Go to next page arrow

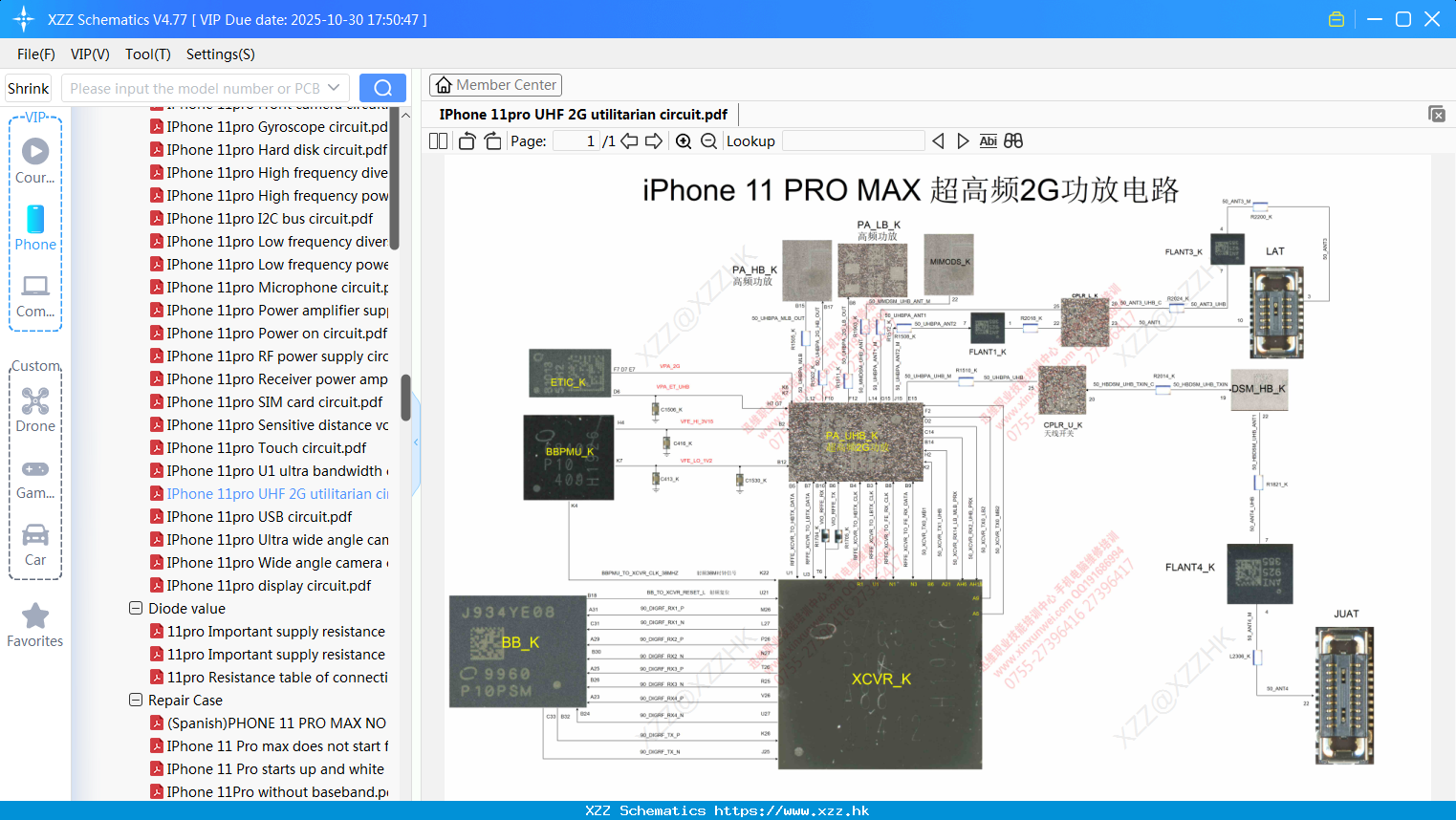tap(654, 140)
